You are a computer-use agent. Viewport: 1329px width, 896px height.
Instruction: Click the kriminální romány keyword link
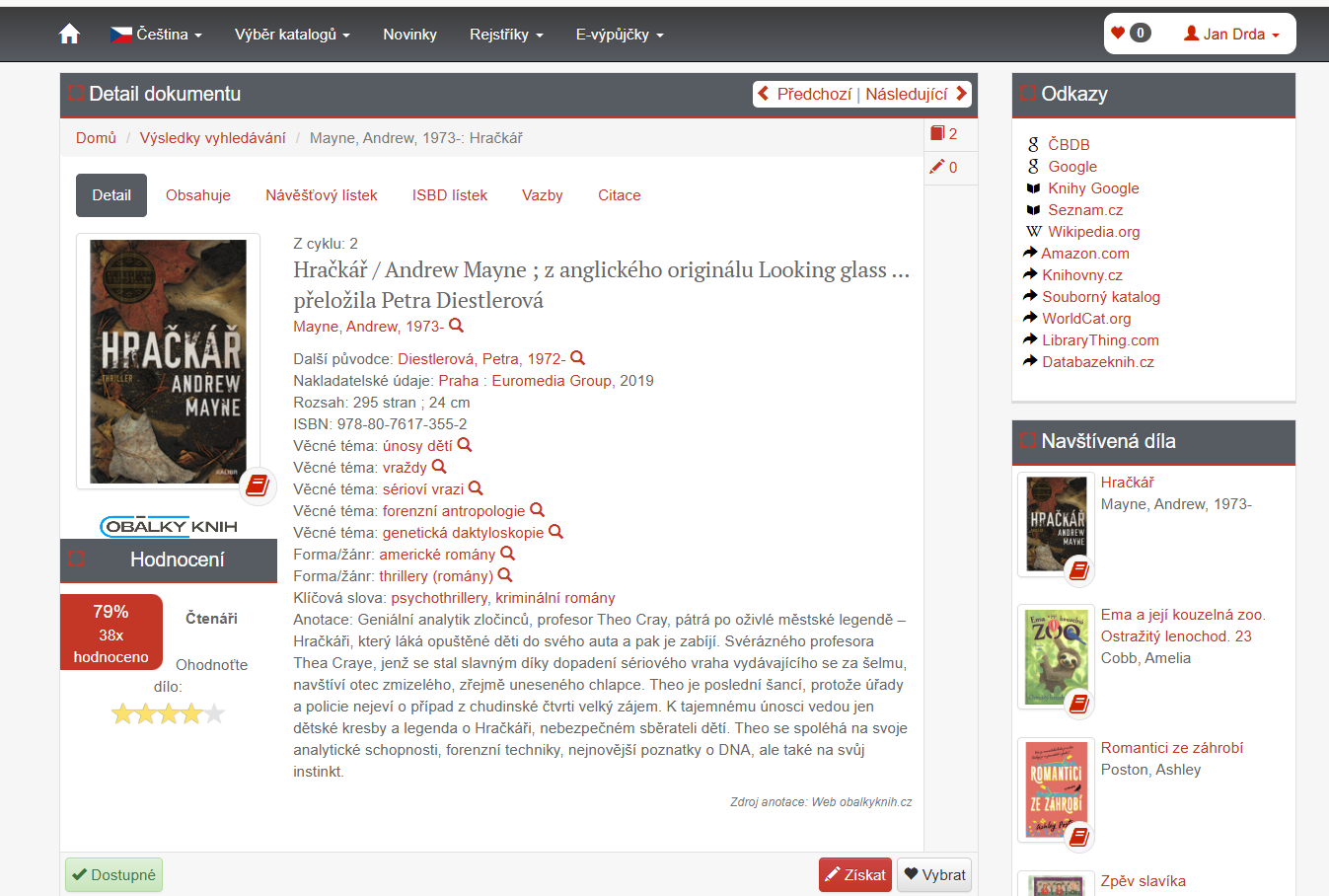coord(555,598)
